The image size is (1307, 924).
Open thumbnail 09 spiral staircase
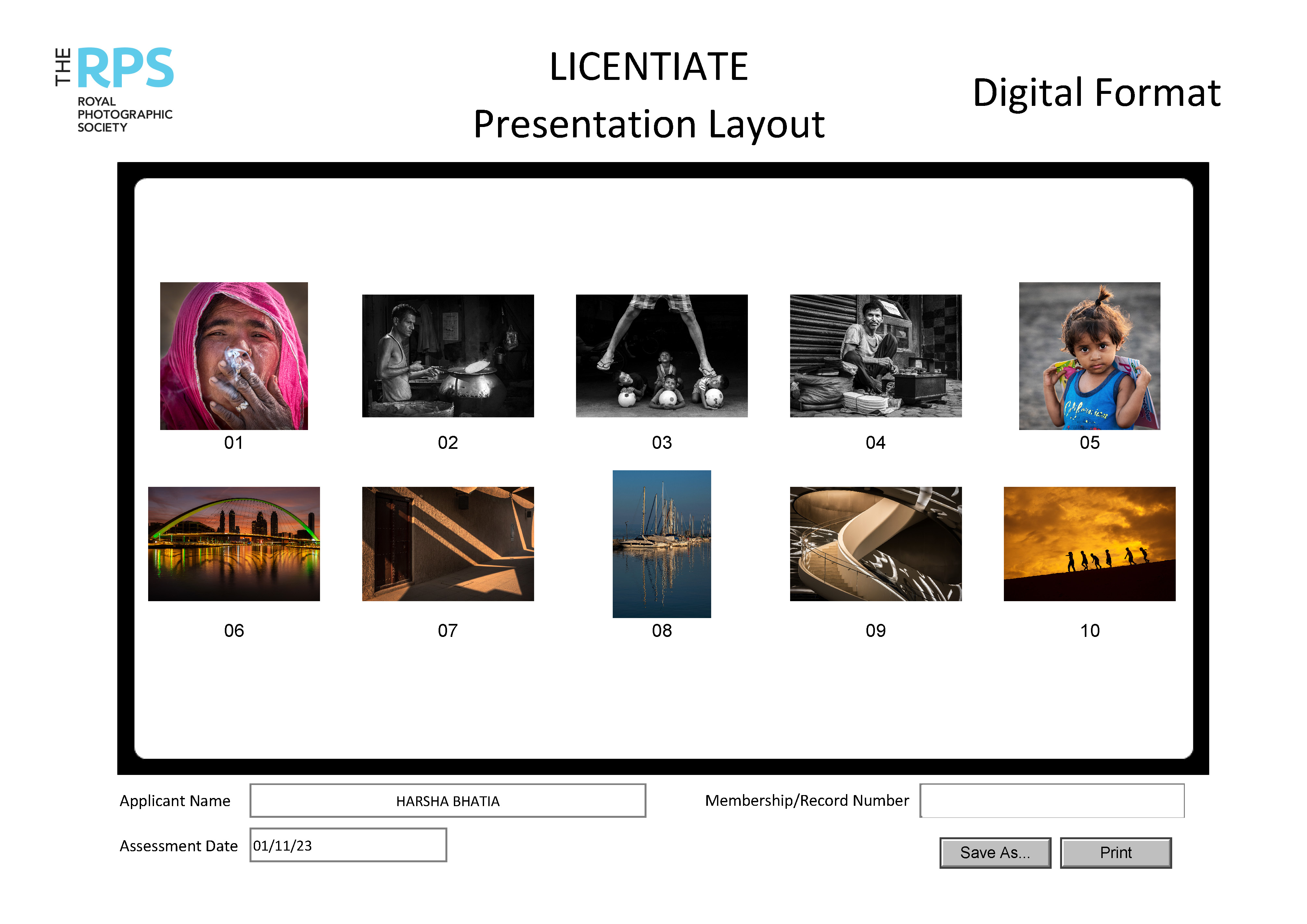point(876,543)
